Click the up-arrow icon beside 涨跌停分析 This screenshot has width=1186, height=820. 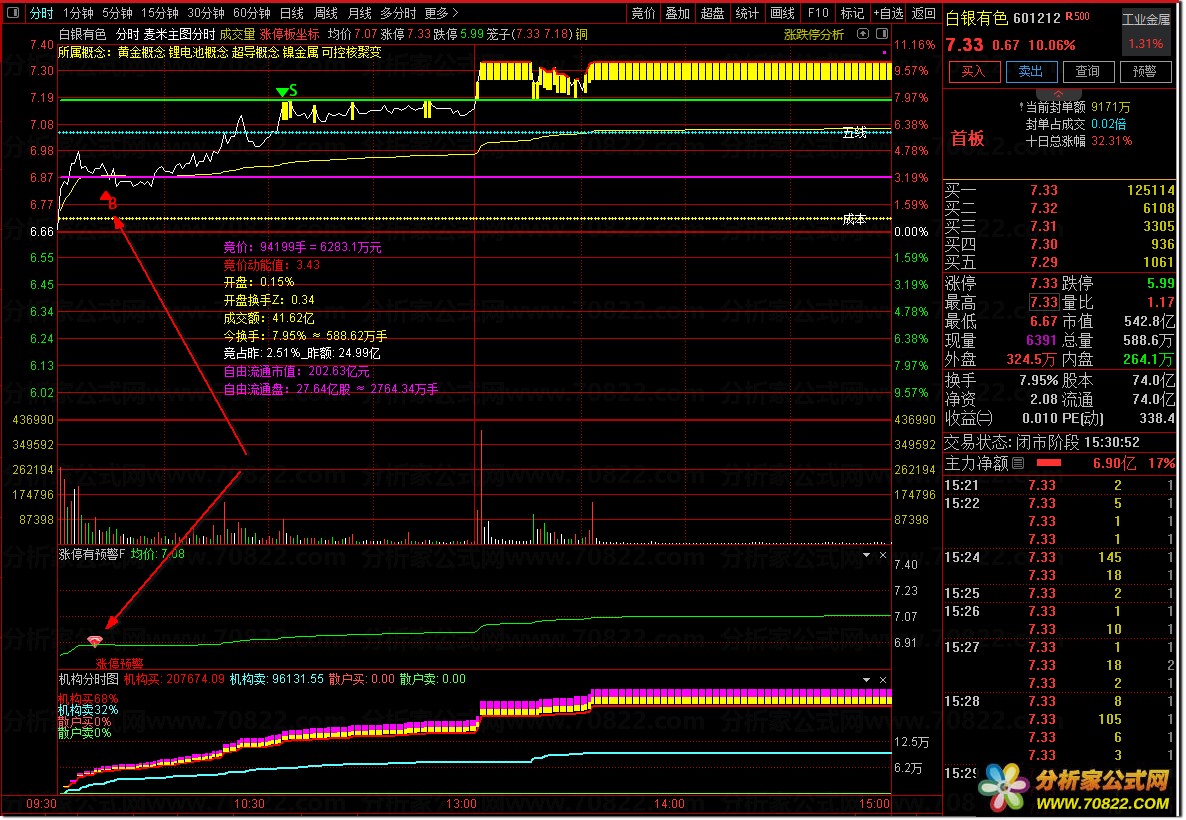click(862, 34)
